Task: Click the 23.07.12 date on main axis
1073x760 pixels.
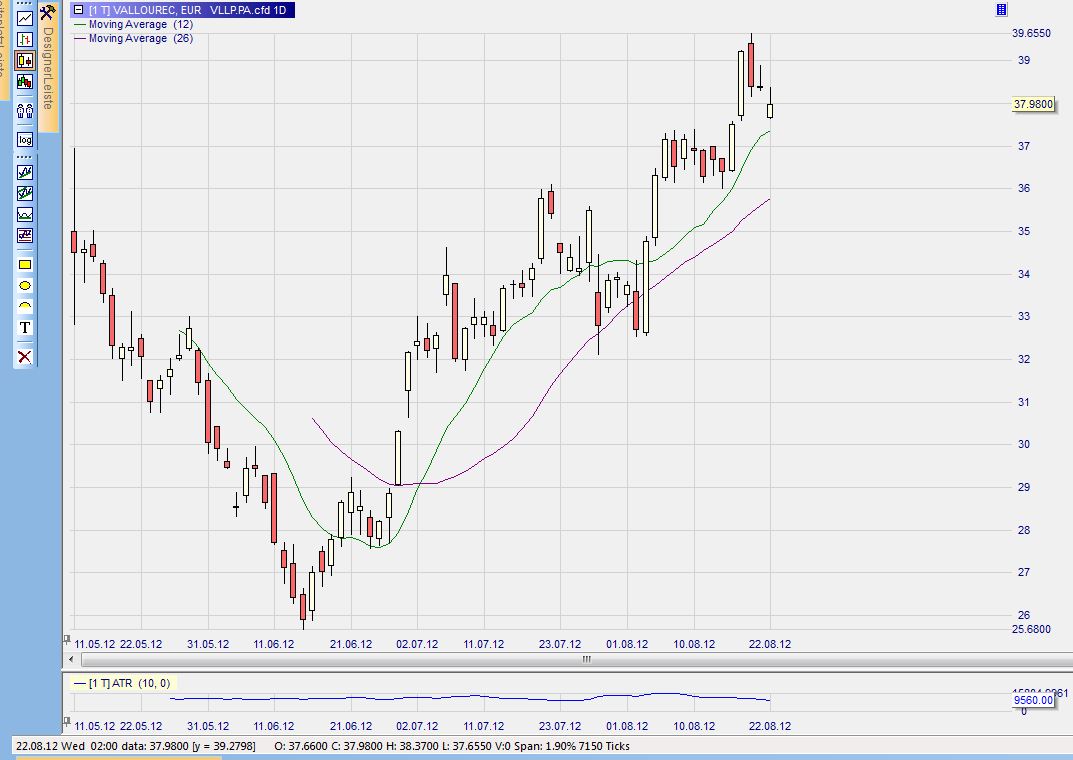Action: 560,644
